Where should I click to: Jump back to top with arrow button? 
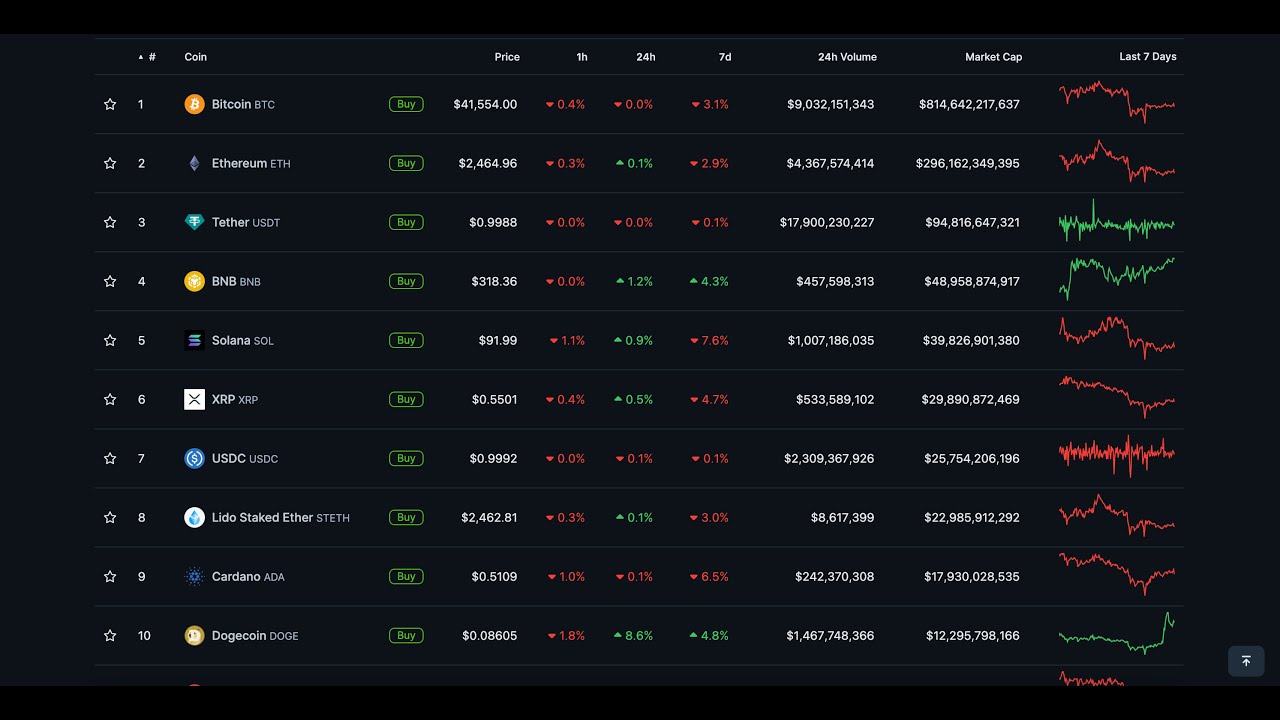pyautogui.click(x=1246, y=661)
